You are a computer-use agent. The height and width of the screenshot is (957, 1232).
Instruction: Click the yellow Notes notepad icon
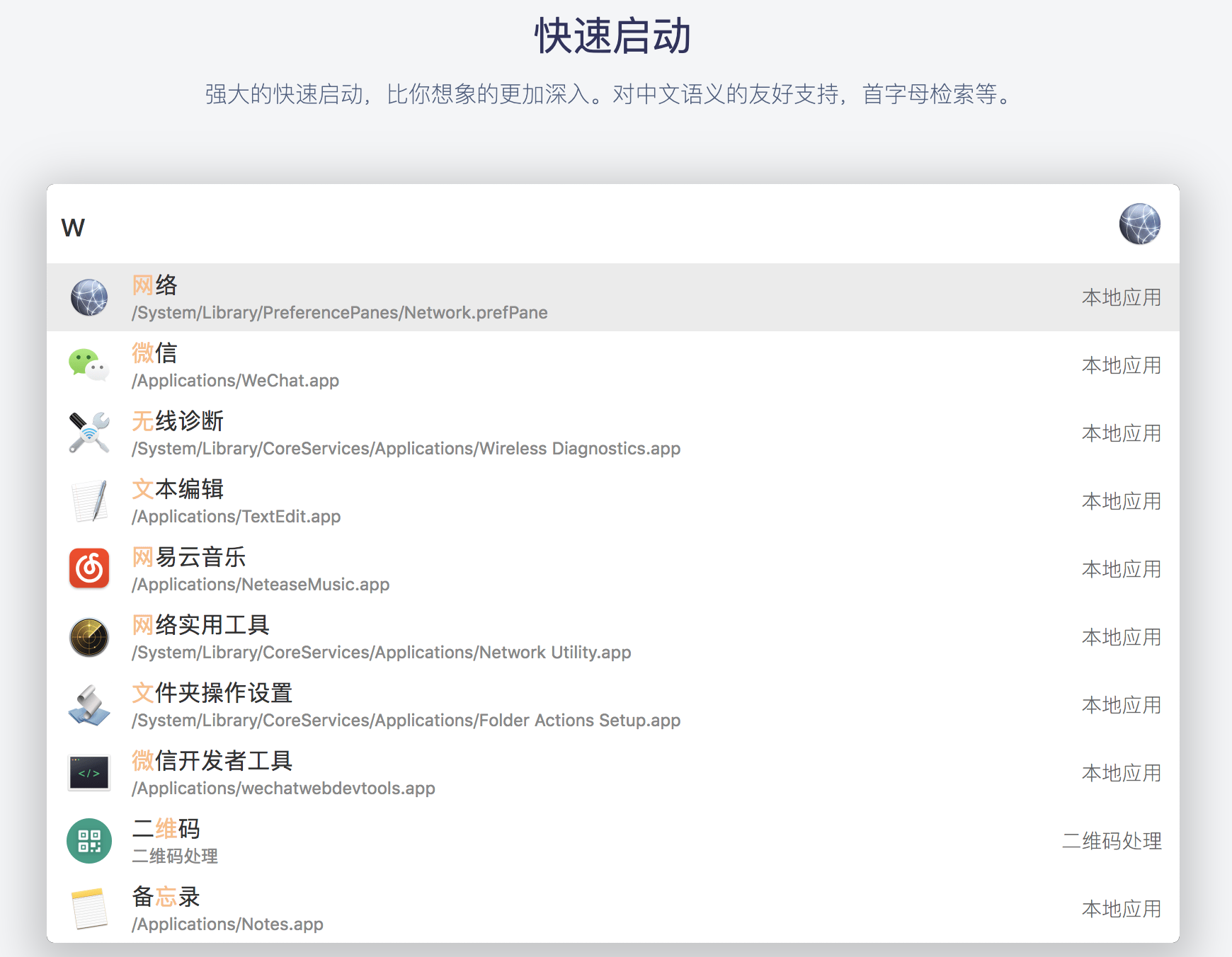89,909
